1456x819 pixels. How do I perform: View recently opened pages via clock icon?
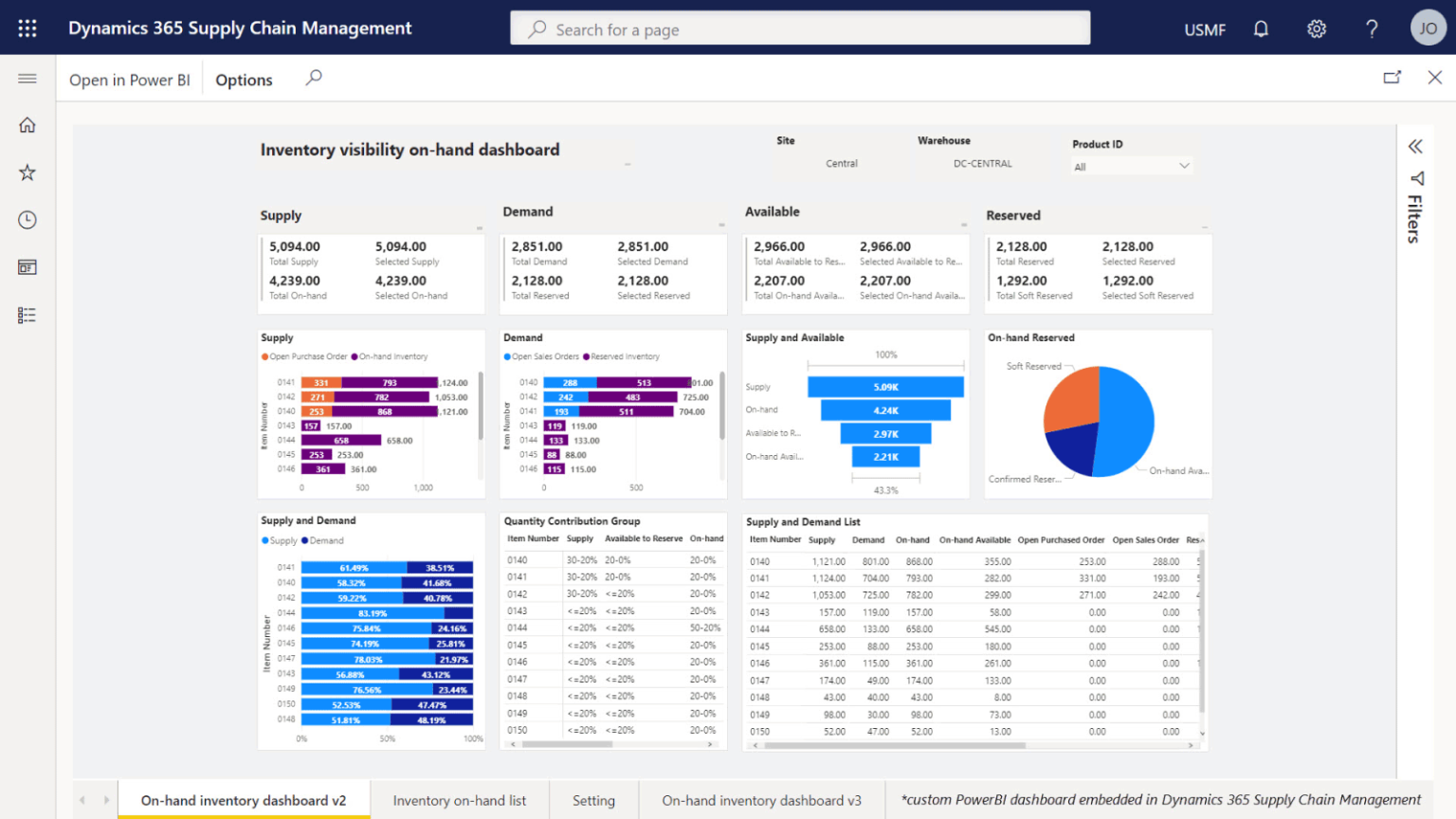[27, 219]
